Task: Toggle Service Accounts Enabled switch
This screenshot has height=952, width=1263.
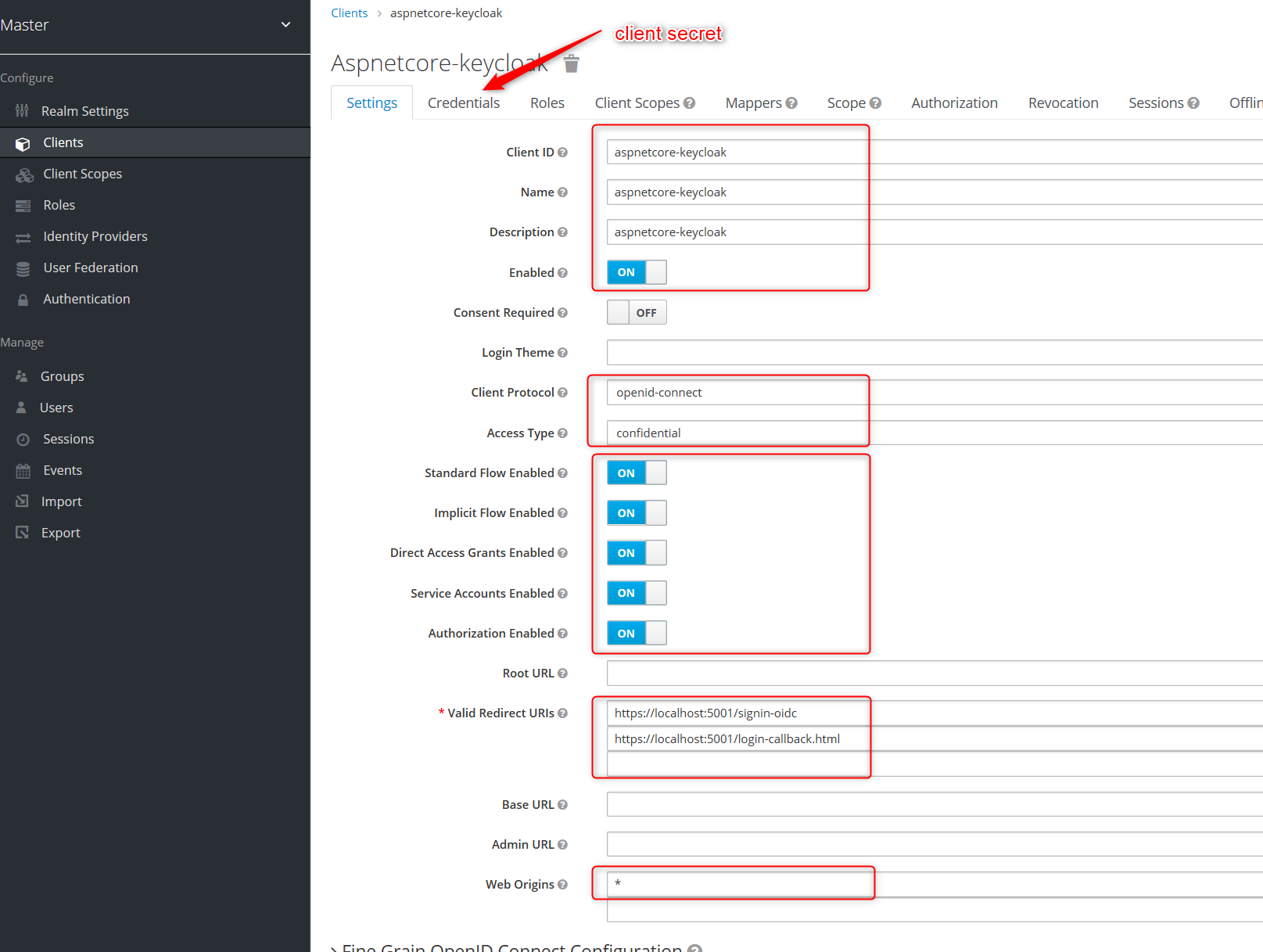Action: [x=637, y=593]
